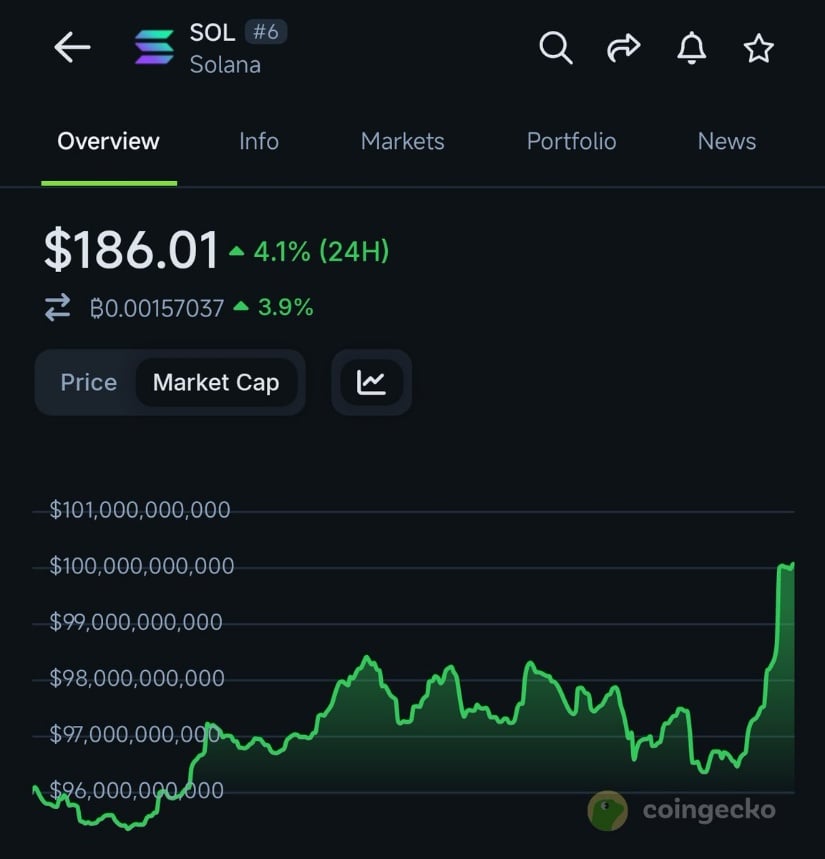
Task: Tap the CoinGecko gecko logo
Action: (x=608, y=811)
